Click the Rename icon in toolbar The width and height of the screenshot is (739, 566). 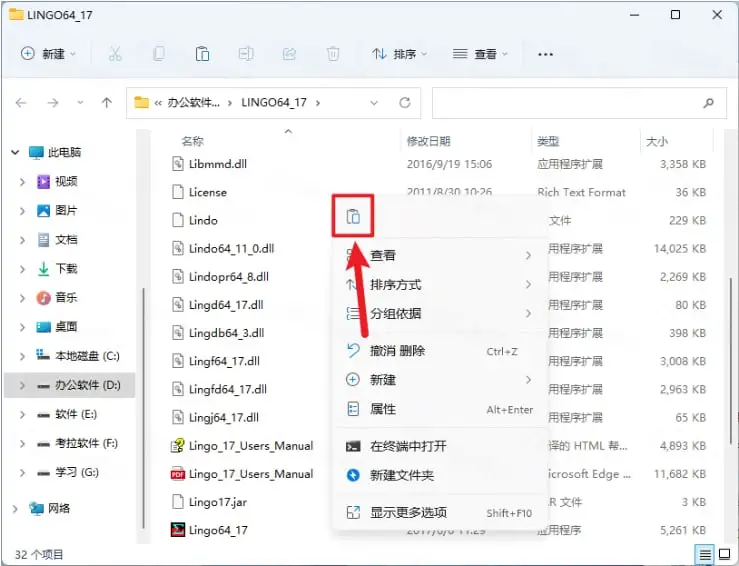pyautogui.click(x=246, y=54)
